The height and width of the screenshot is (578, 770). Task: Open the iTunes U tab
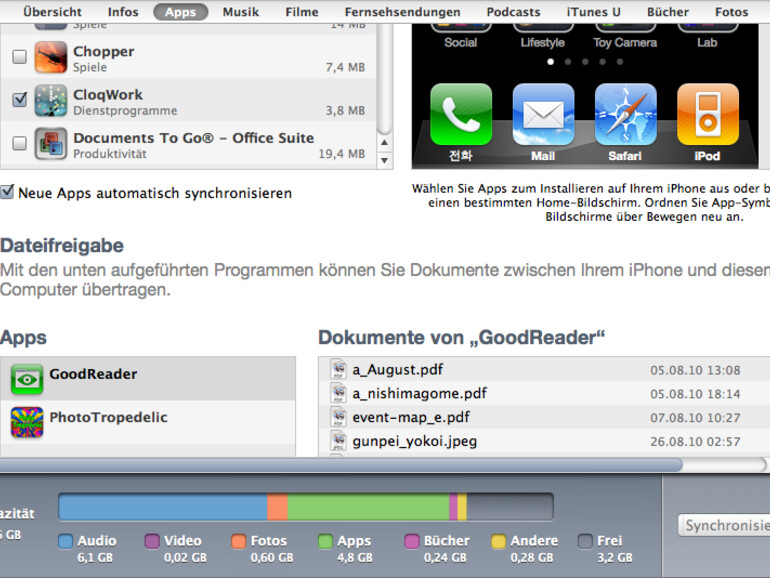(x=594, y=12)
